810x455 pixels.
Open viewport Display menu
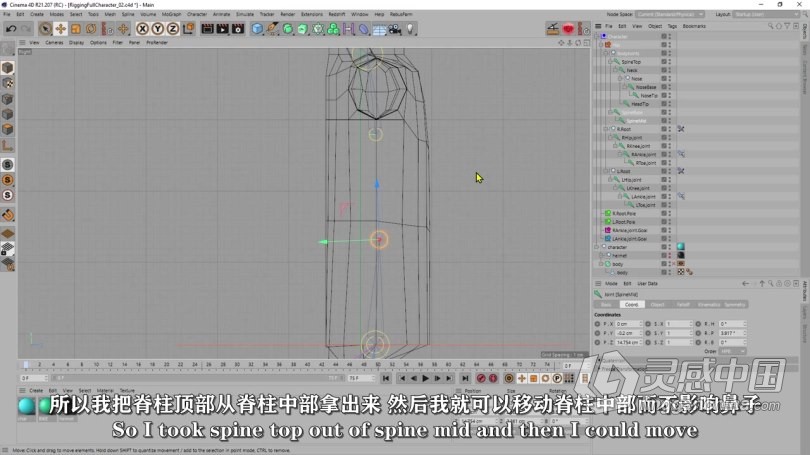(76, 43)
